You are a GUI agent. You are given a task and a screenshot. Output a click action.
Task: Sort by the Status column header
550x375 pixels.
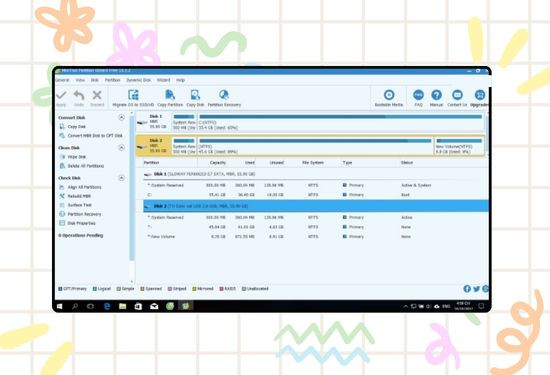(x=407, y=163)
